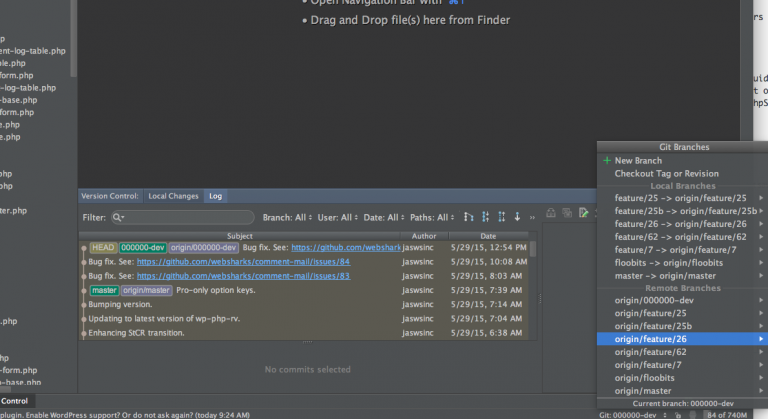Select local branch floobits
Viewport: 768px width, 419px height.
pyautogui.click(x=682, y=263)
